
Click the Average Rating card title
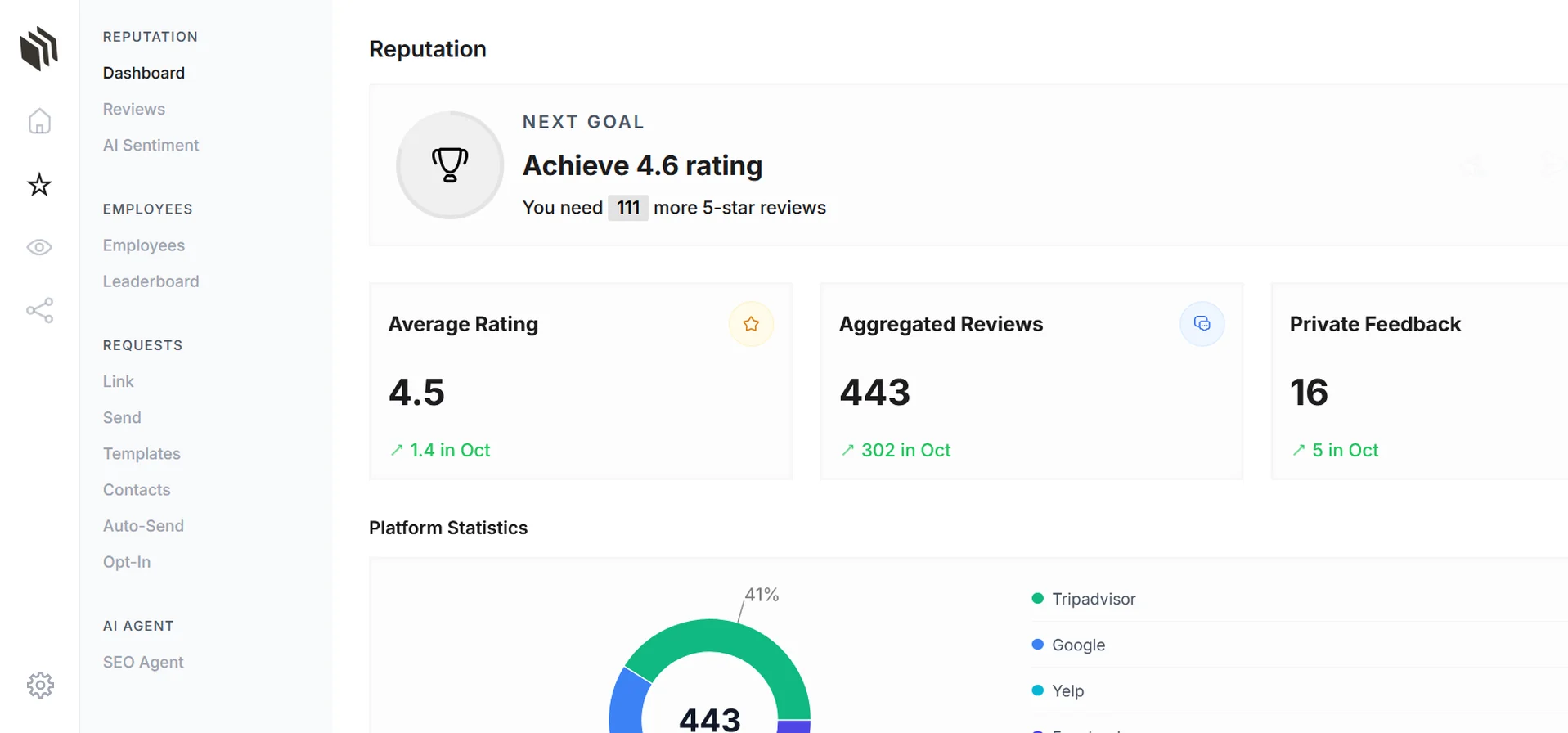pyautogui.click(x=463, y=324)
